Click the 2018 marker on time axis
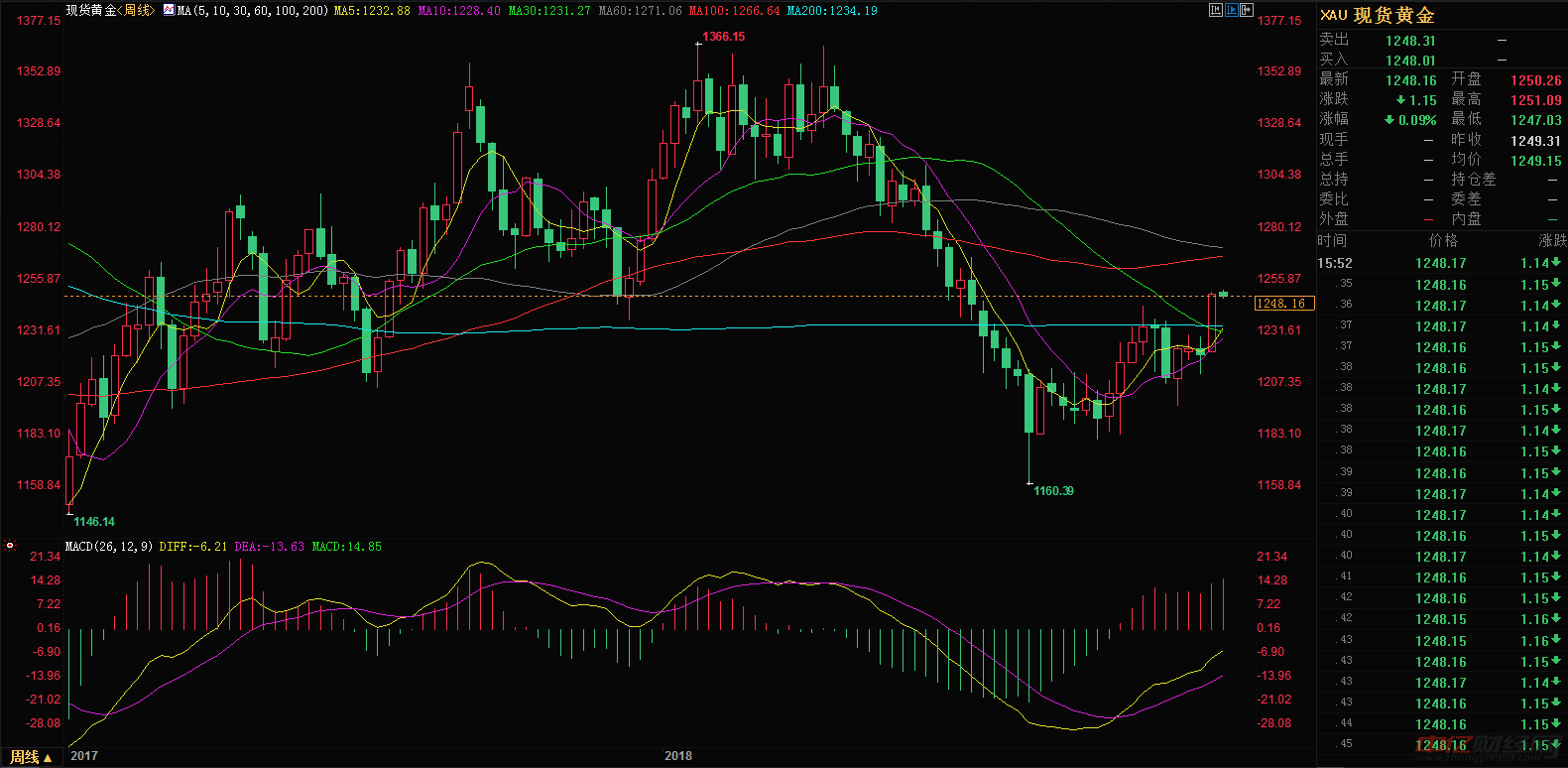Viewport: 1568px width, 768px height. [678, 756]
